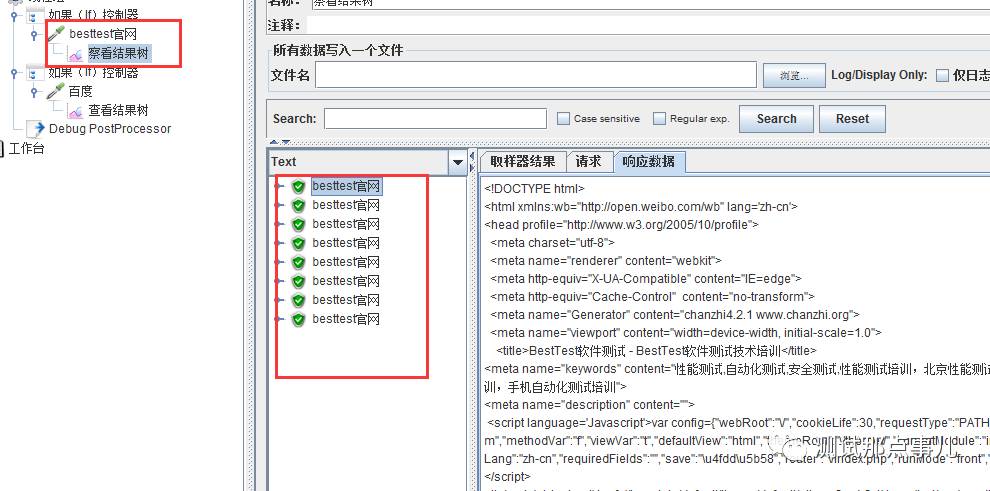
Task: Click the 浏览... browse button
Action: click(x=794, y=75)
